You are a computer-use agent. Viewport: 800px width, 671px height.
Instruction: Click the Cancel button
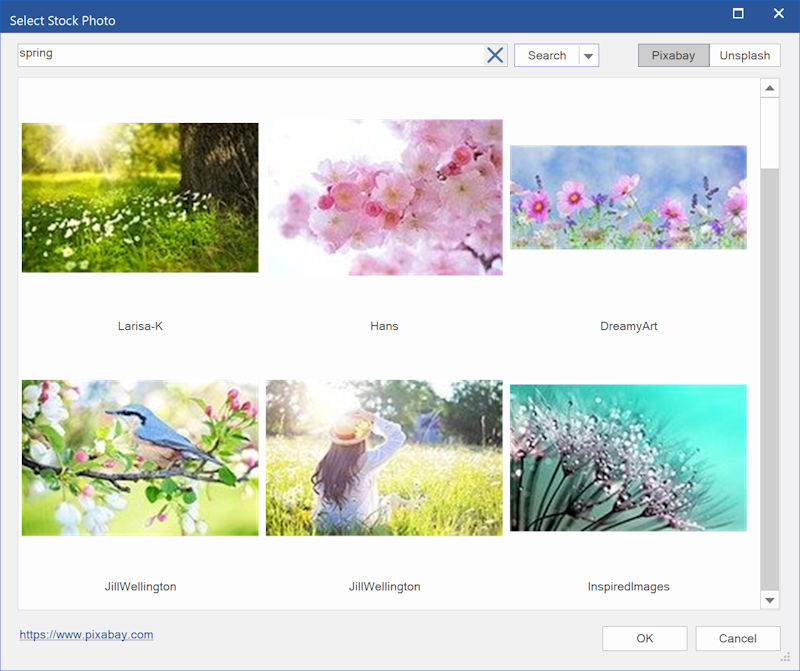coord(738,638)
